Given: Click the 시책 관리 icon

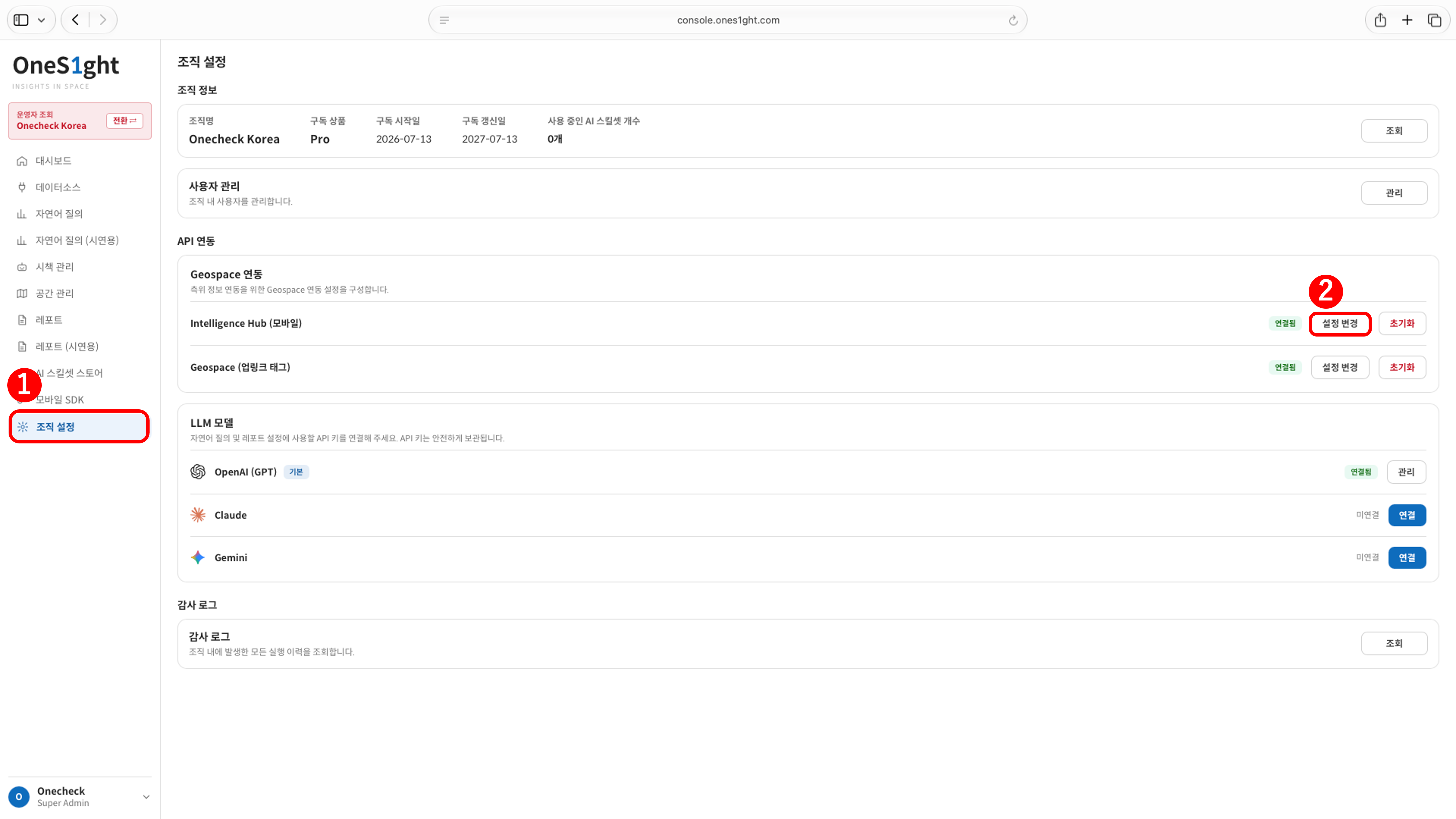Looking at the screenshot, I should click(22, 267).
